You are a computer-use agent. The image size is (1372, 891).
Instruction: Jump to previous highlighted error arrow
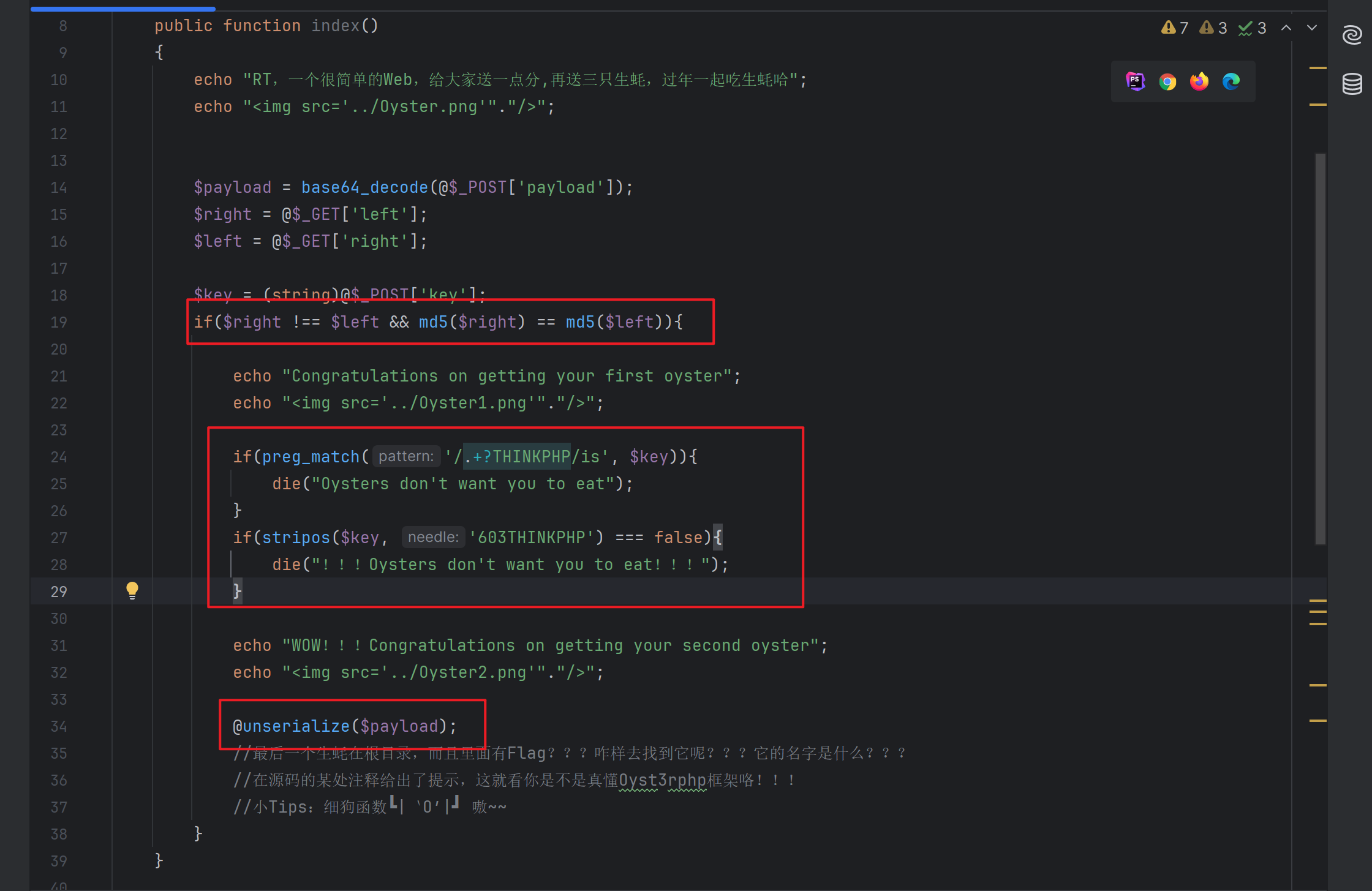1286,28
